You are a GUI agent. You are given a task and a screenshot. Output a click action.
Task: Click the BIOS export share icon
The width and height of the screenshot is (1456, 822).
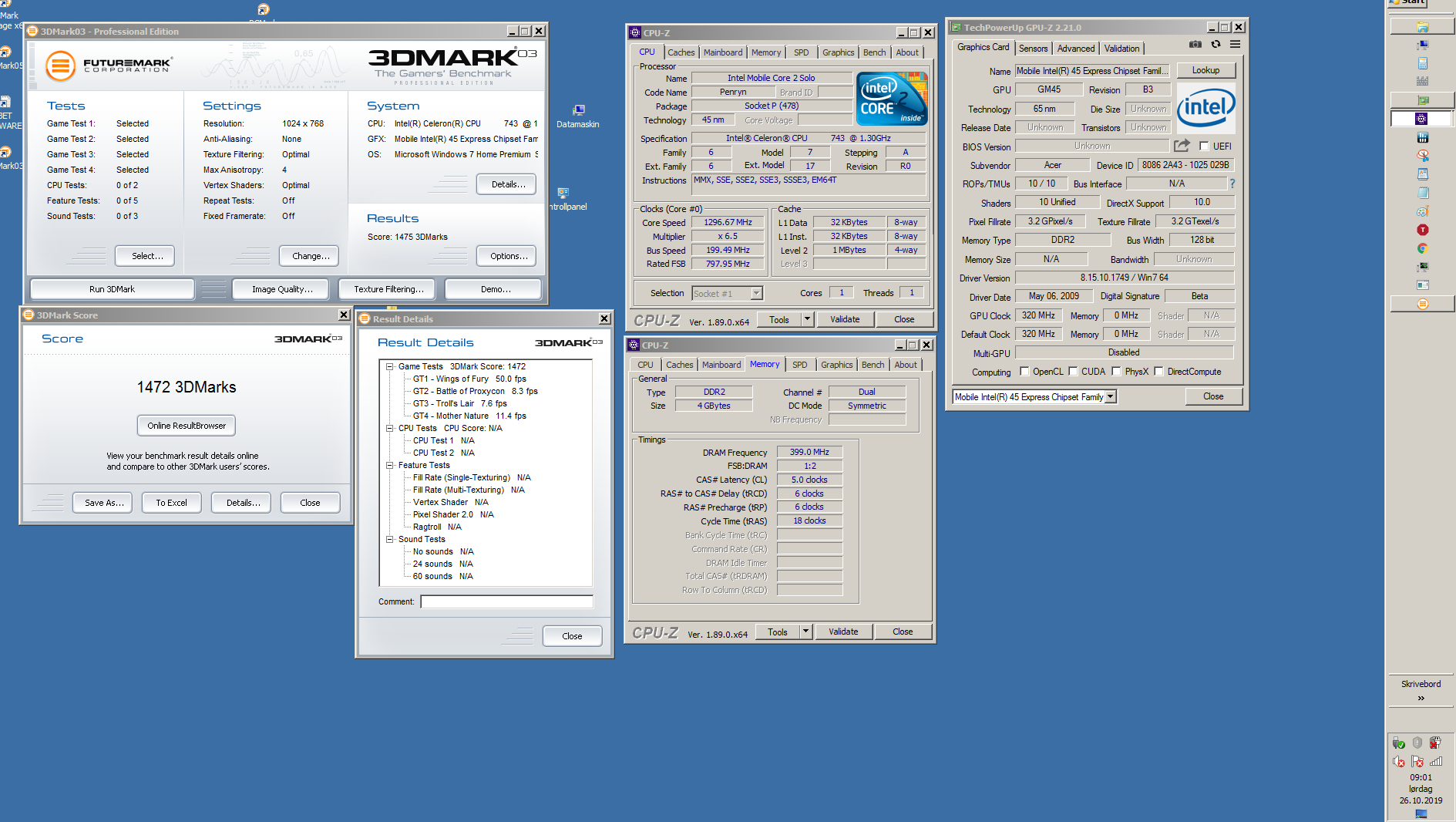click(1182, 145)
